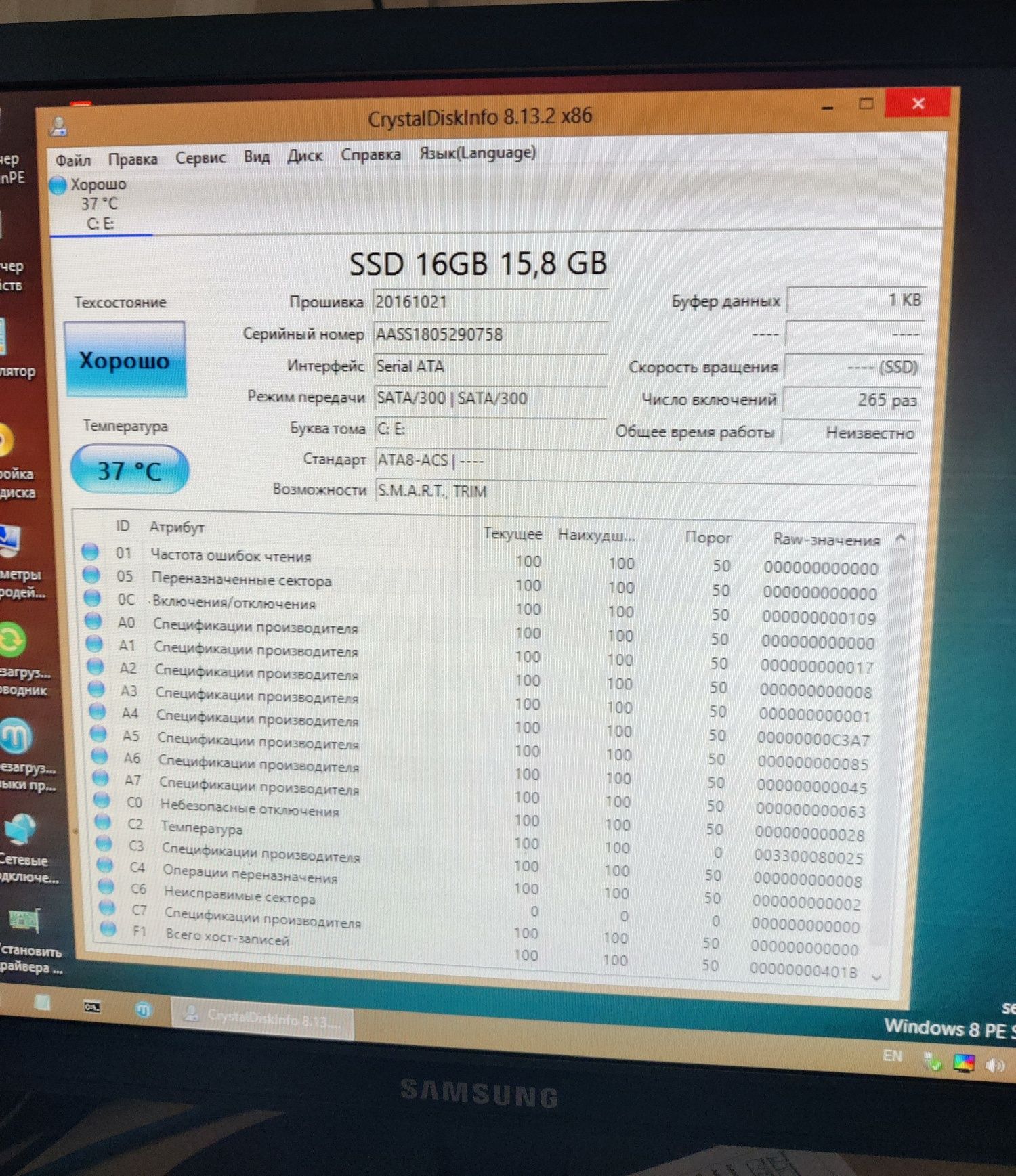The image size is (1016, 1176).
Task: Click status orb for attribute A5
Action: (99, 734)
